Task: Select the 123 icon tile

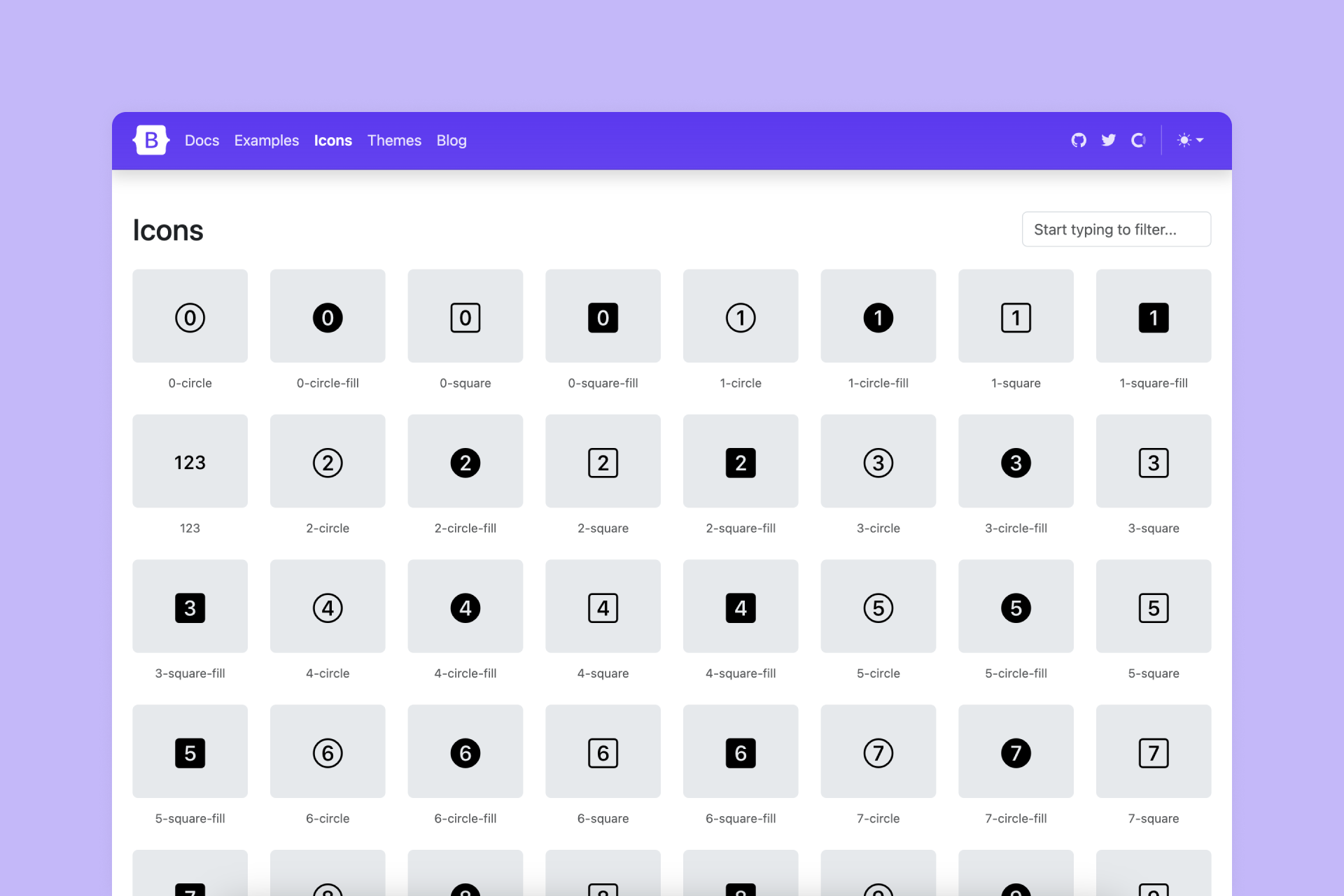Action: [190, 461]
